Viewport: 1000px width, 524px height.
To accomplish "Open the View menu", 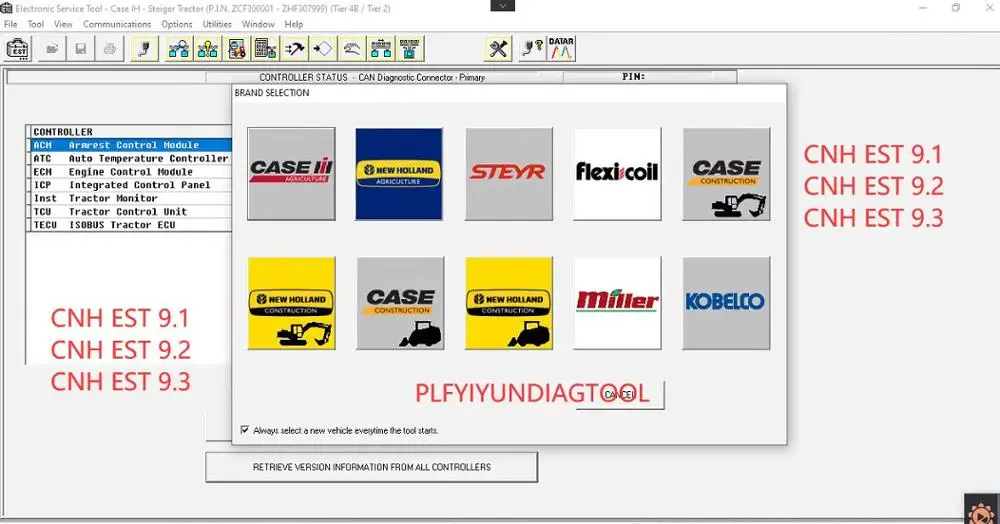I will [x=63, y=24].
